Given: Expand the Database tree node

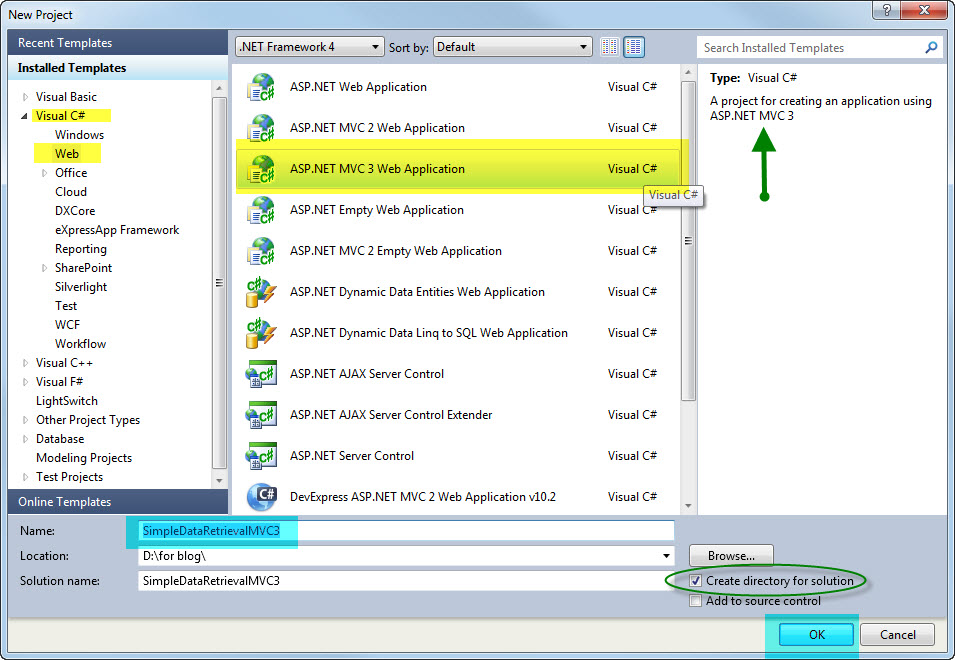Looking at the screenshot, I should [x=25, y=439].
